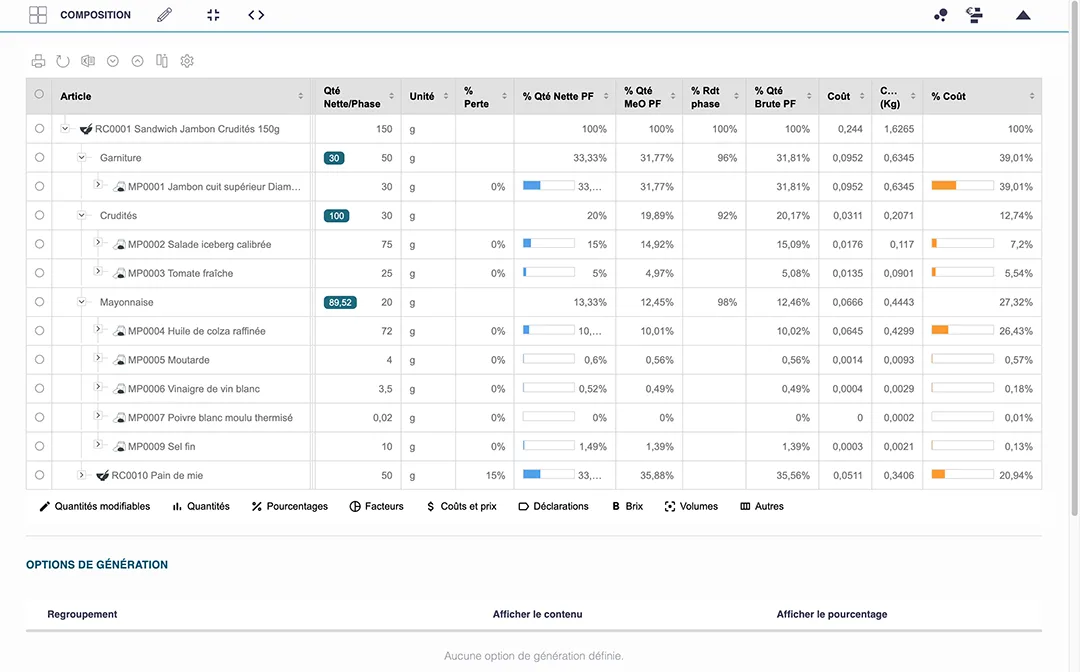The image size is (1080, 672).
Task: Select the MP0005 Moutarde row radio
Action: coord(39,359)
